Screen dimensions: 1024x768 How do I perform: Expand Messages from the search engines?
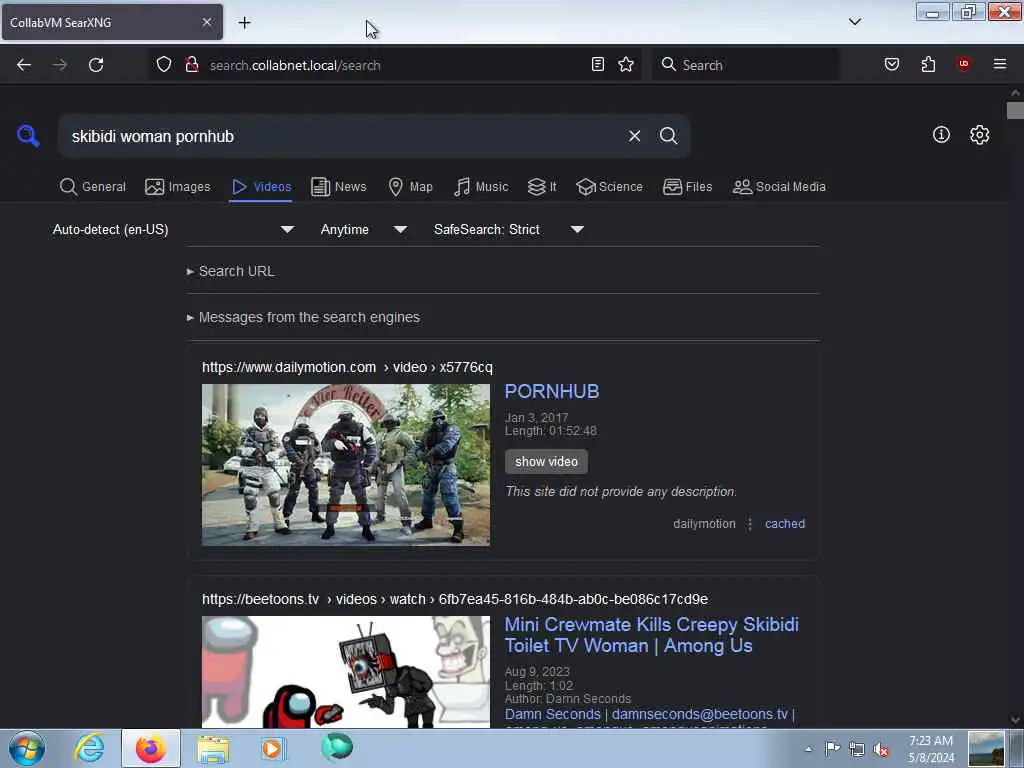tap(303, 317)
